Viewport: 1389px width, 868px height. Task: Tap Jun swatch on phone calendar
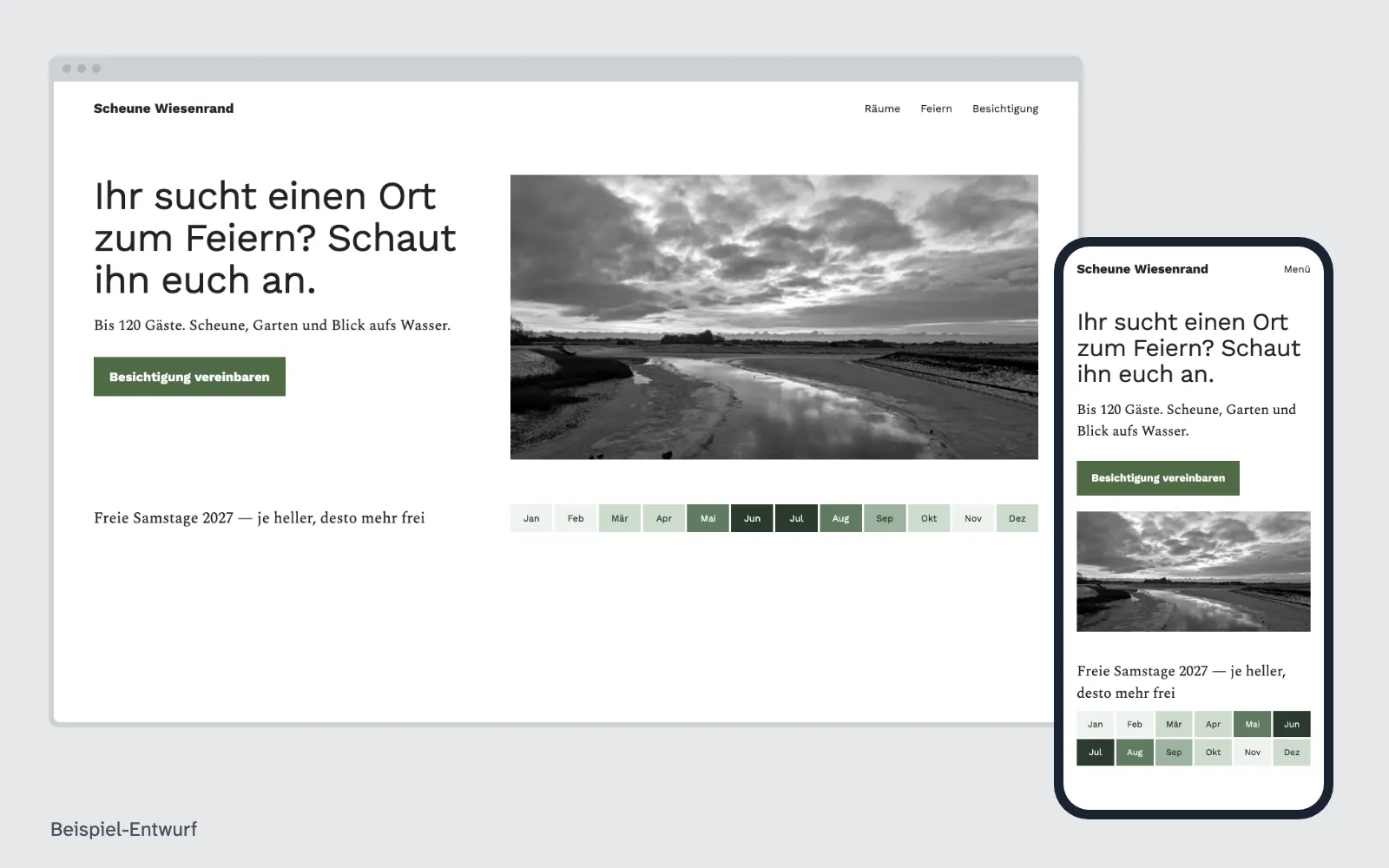(1292, 724)
